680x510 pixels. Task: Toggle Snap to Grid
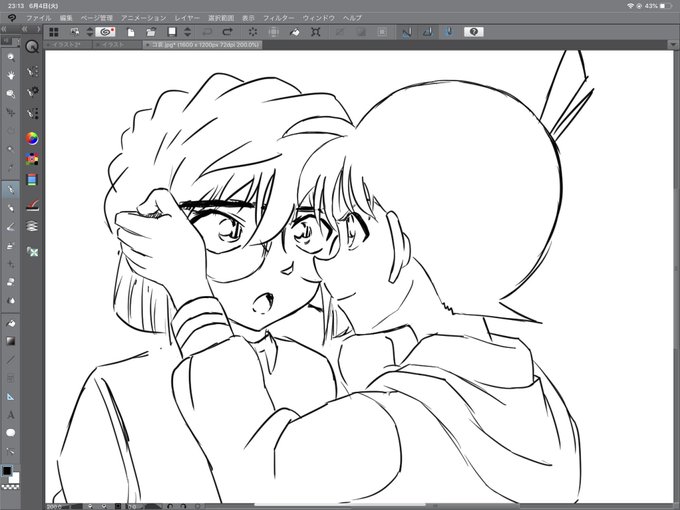(x=449, y=32)
